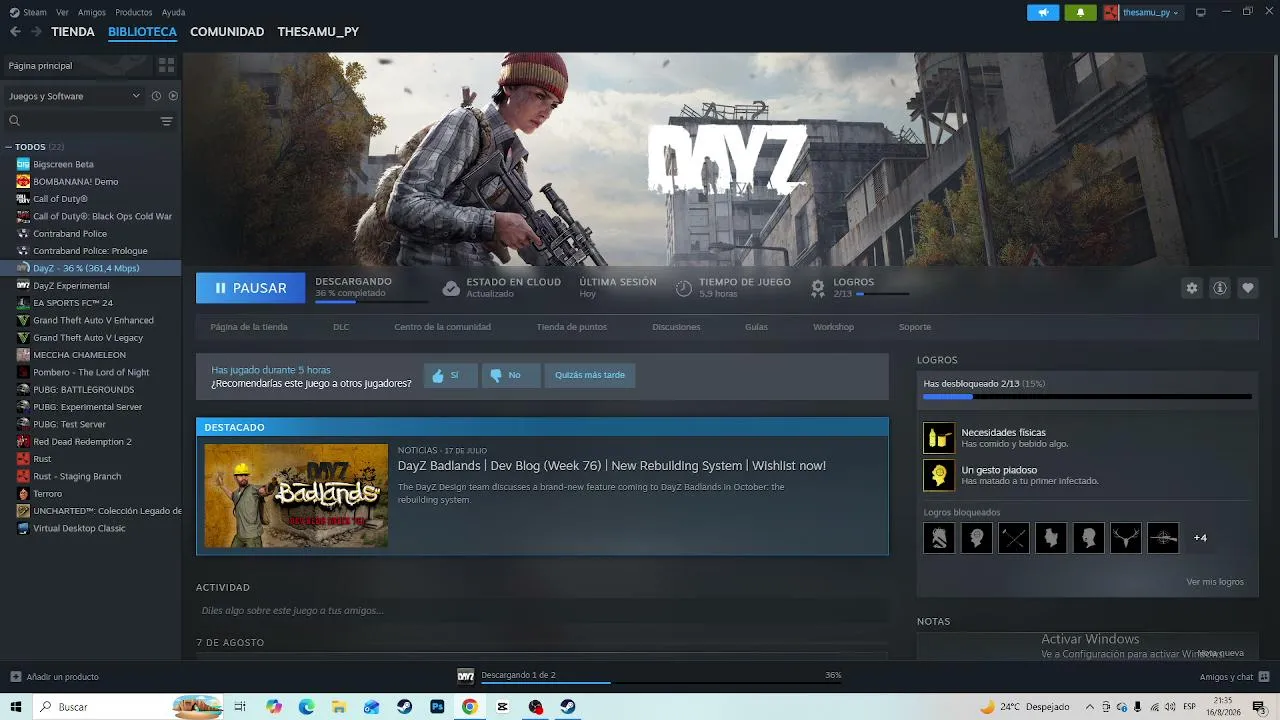Image resolution: width=1280 pixels, height=720 pixels.
Task: Go to the TIENDA tab
Action: [73, 32]
